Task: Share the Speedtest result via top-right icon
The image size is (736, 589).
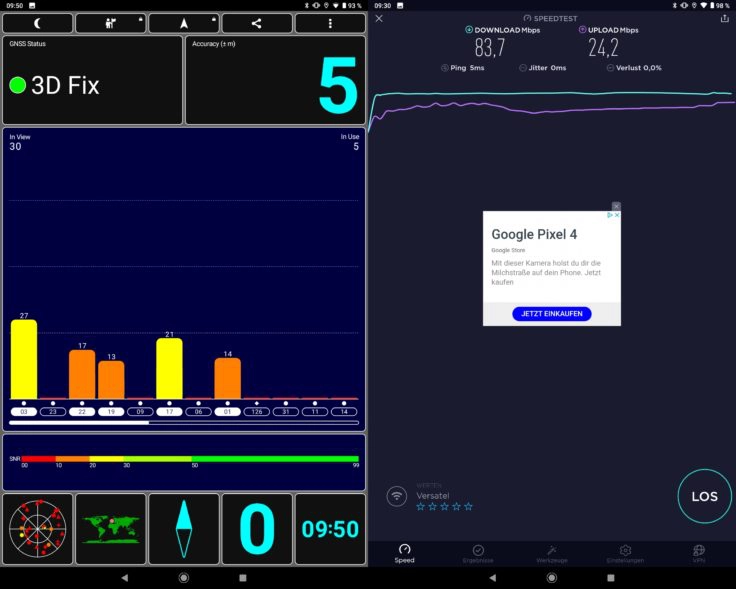Action: pos(725,18)
